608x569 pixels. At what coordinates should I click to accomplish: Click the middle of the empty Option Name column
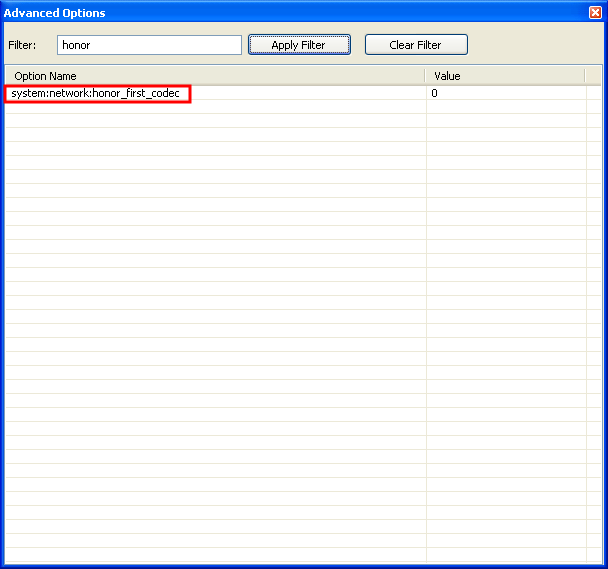click(215, 320)
